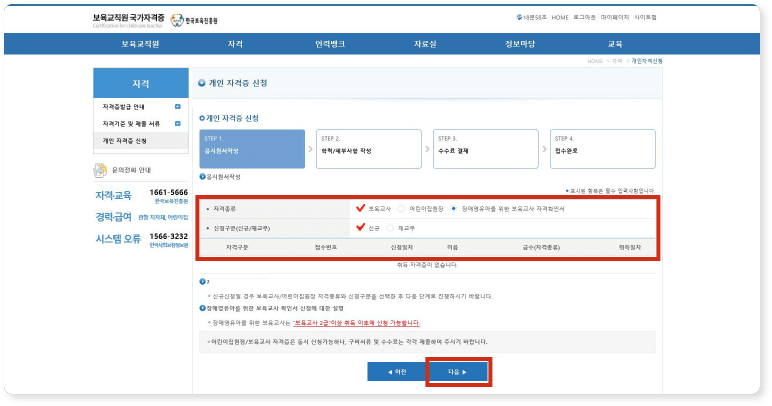Click the 경력·급여 contact label
Viewport: 772px width, 406px height.
114,217
